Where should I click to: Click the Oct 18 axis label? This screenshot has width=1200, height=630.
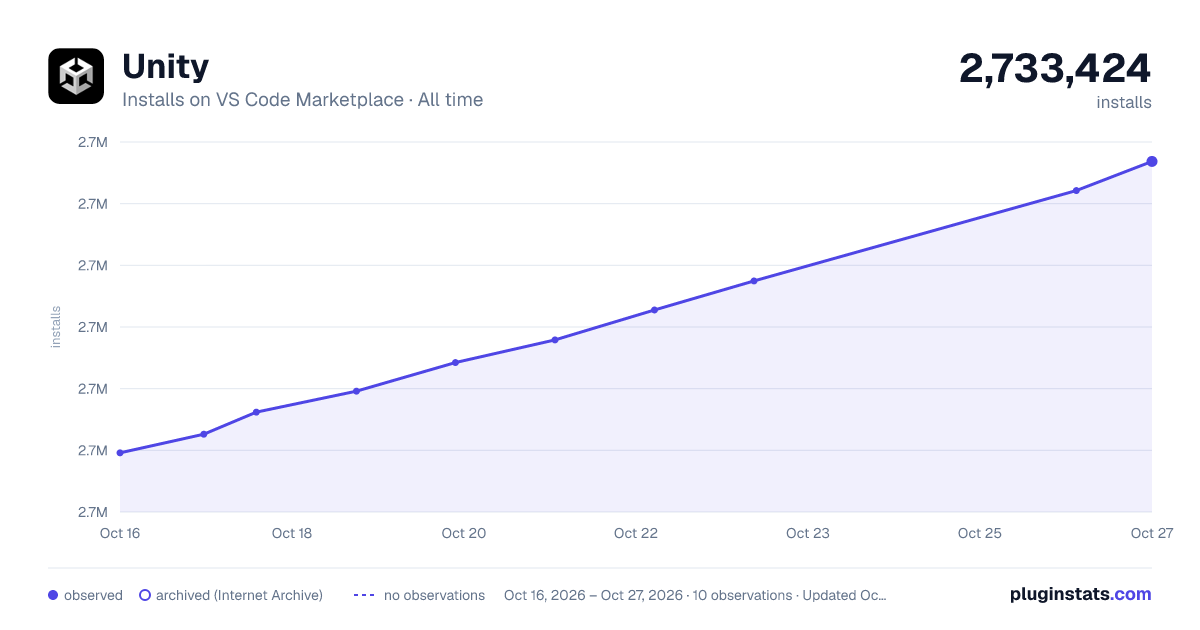point(292,533)
